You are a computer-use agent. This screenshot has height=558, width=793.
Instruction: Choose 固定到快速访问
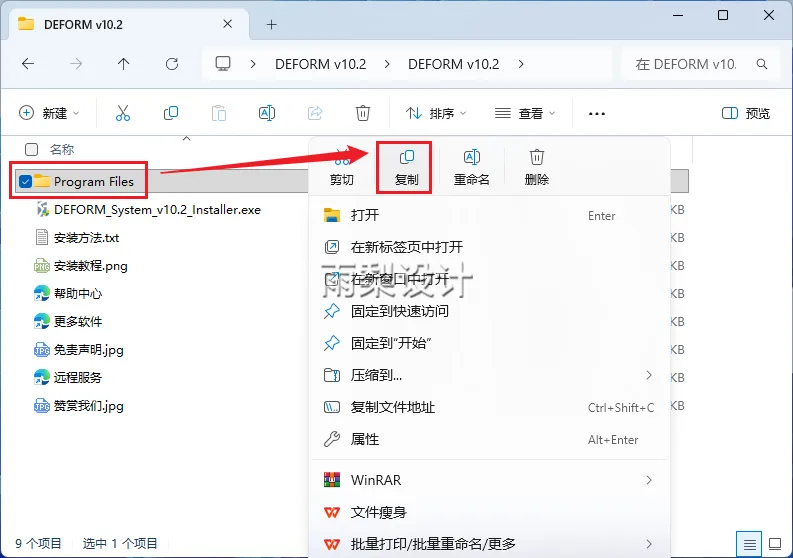[x=490, y=311]
